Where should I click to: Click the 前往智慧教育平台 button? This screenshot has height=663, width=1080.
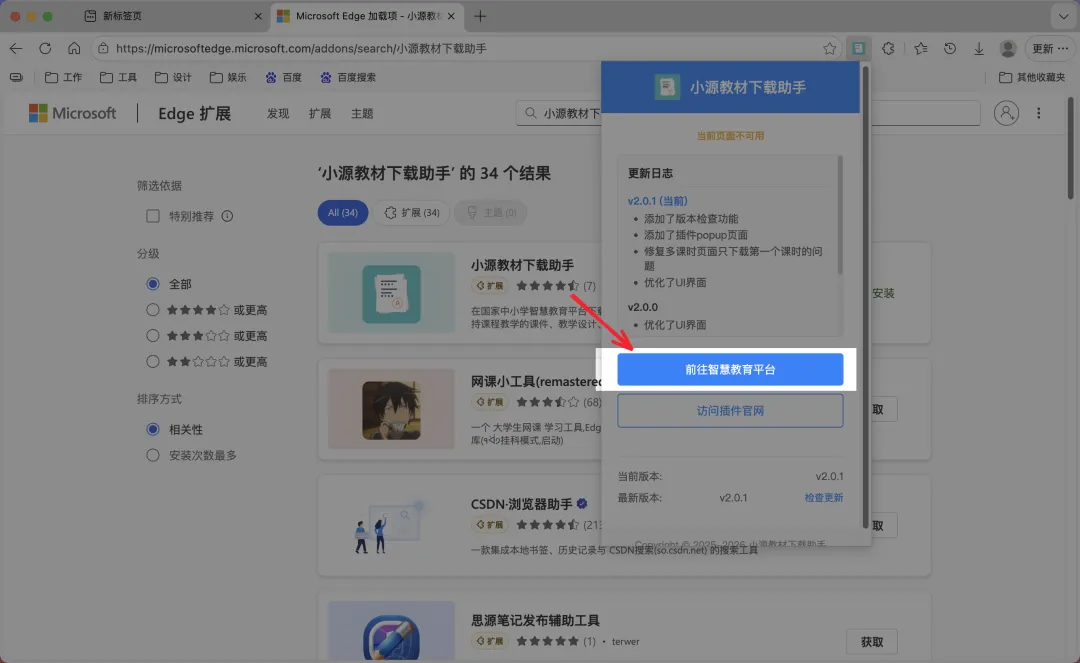pos(730,370)
